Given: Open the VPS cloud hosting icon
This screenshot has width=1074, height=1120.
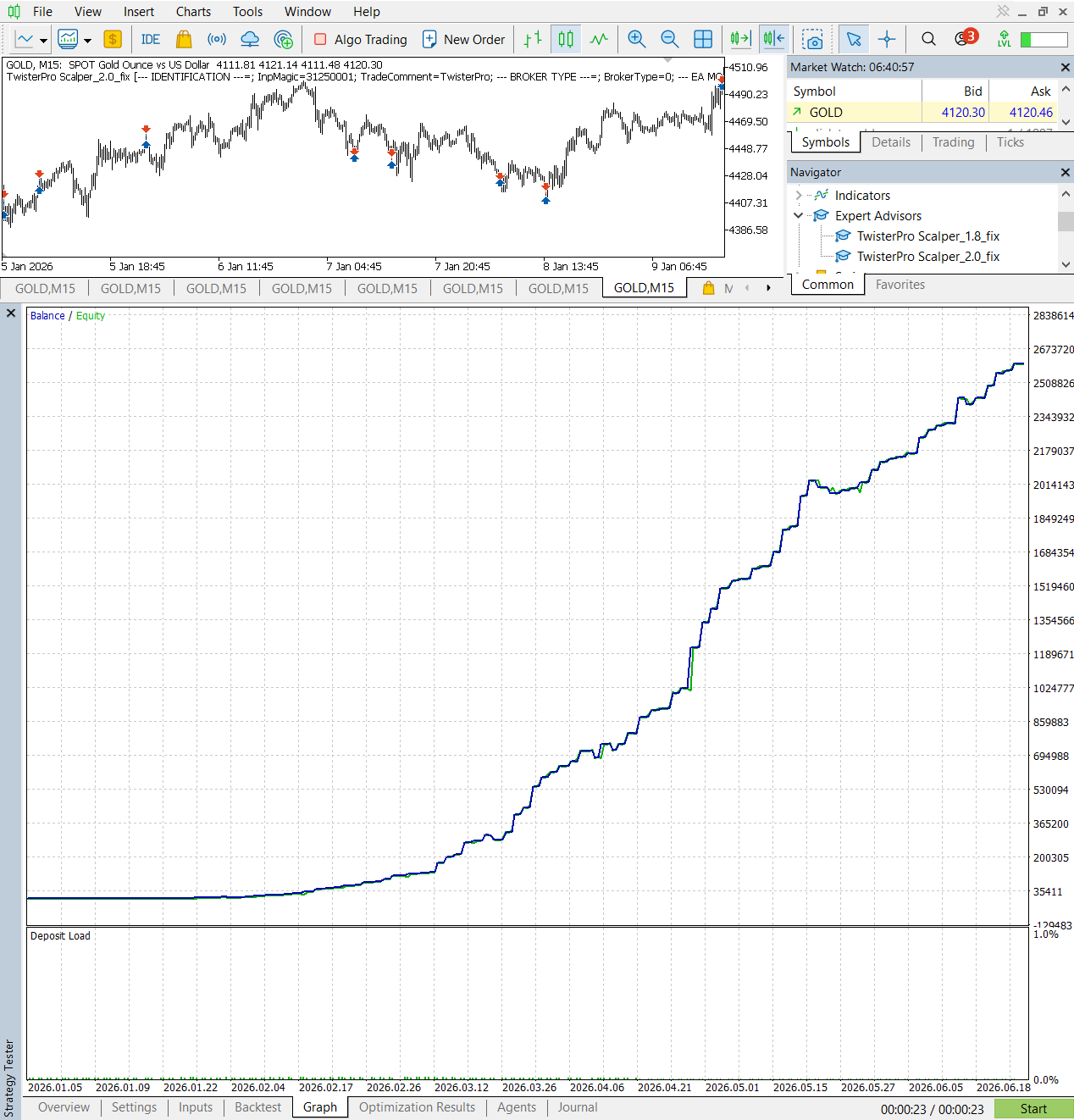Looking at the screenshot, I should [x=250, y=39].
